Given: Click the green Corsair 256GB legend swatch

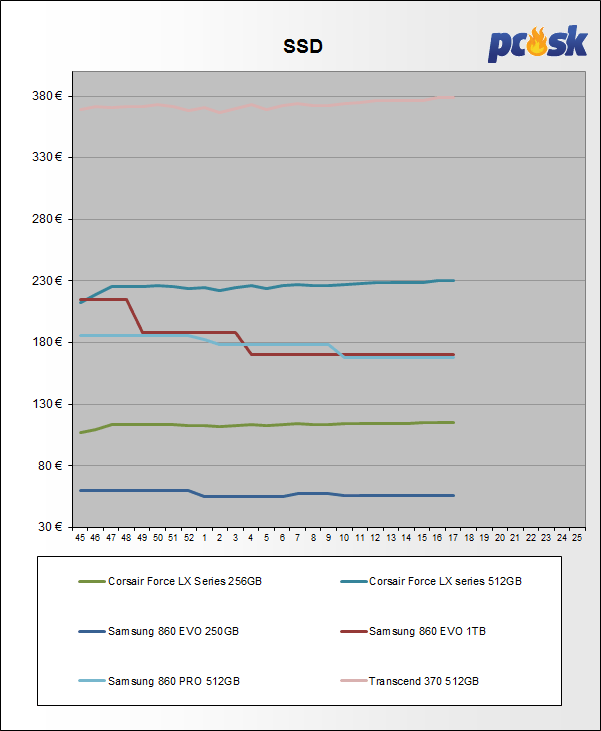Looking at the screenshot, I should pyautogui.click(x=92, y=582).
